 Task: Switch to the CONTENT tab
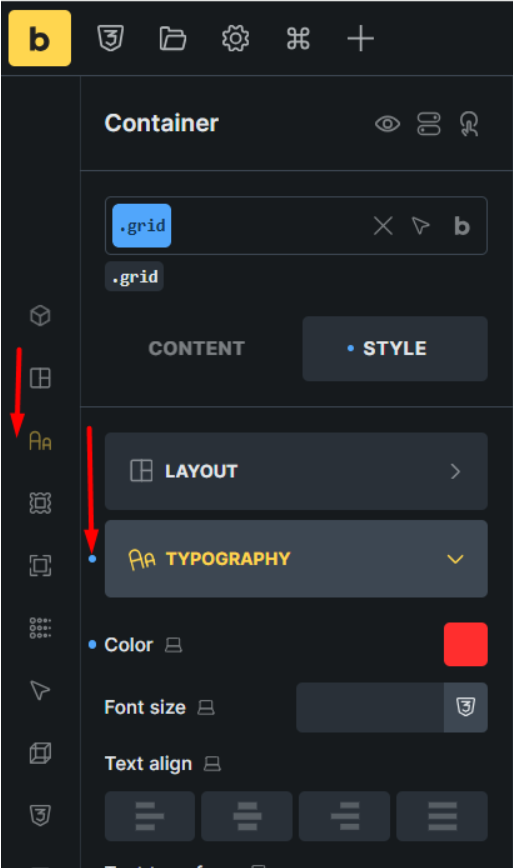pyautogui.click(x=196, y=348)
